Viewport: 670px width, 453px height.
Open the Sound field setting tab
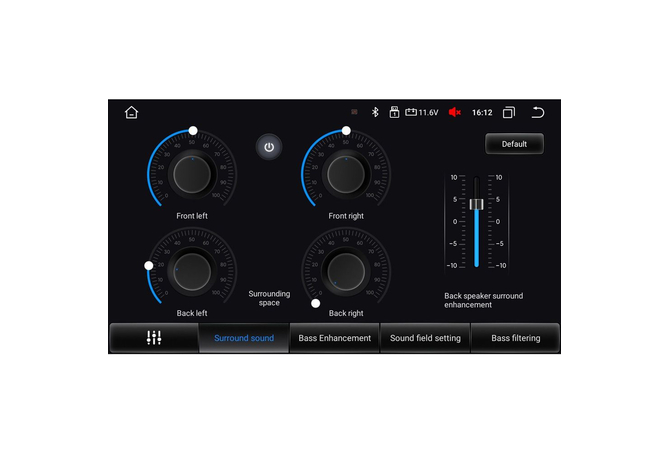point(425,338)
